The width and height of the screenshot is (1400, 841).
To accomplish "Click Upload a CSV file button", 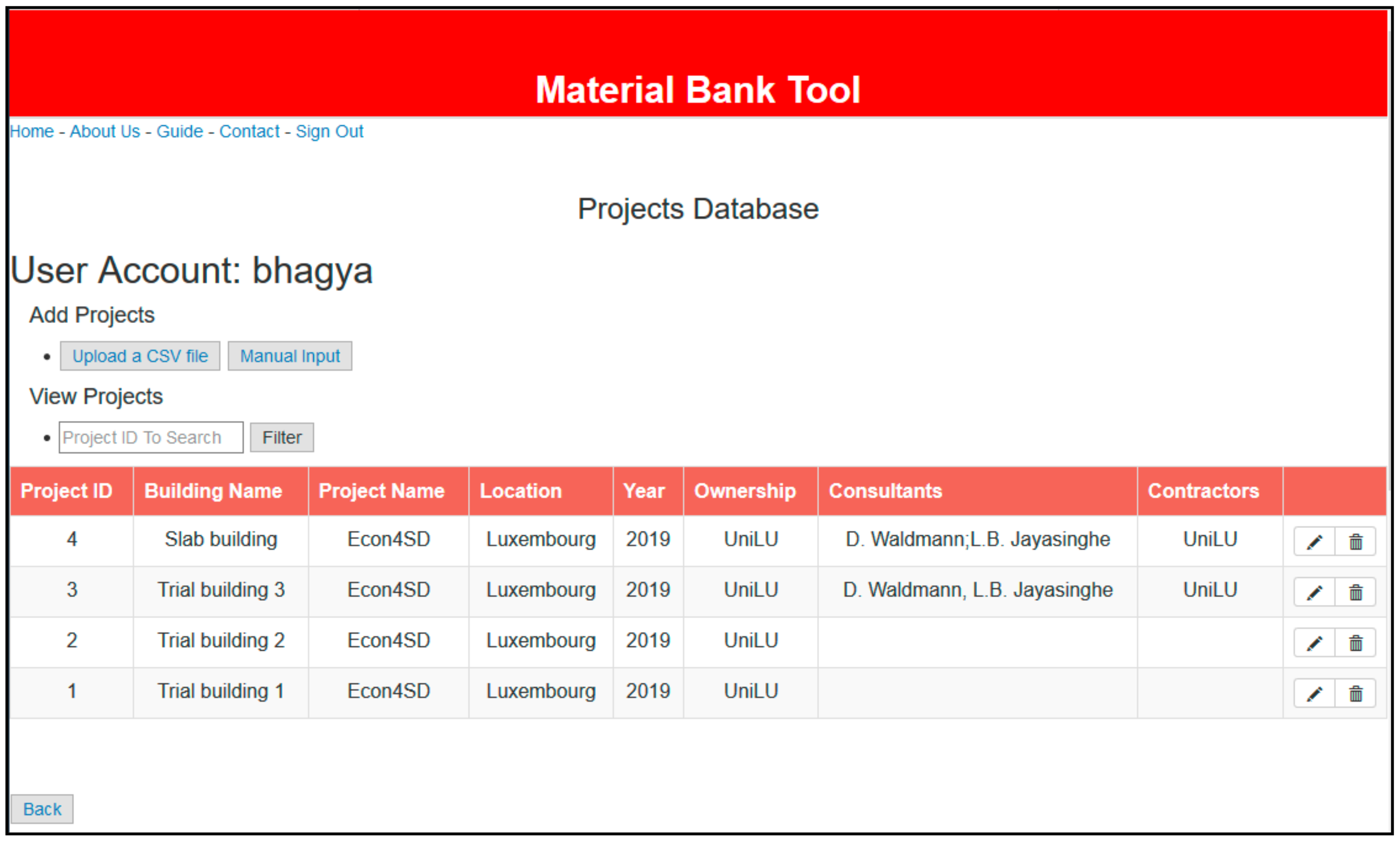I will (x=140, y=356).
